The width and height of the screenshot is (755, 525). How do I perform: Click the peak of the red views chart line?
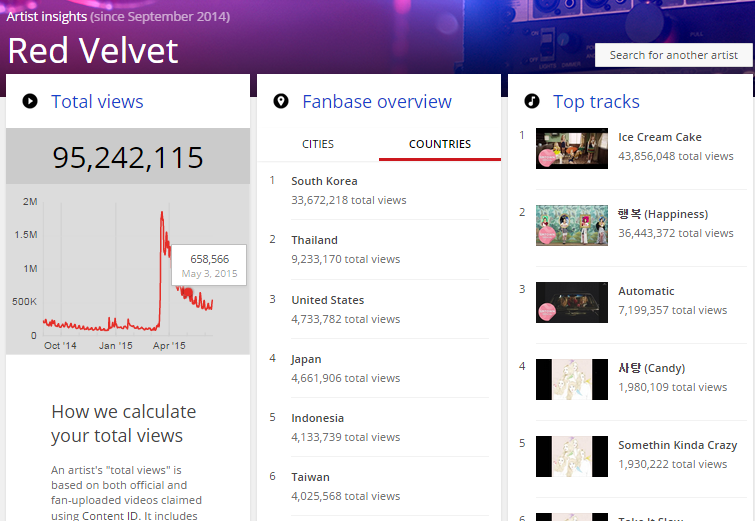[162, 212]
